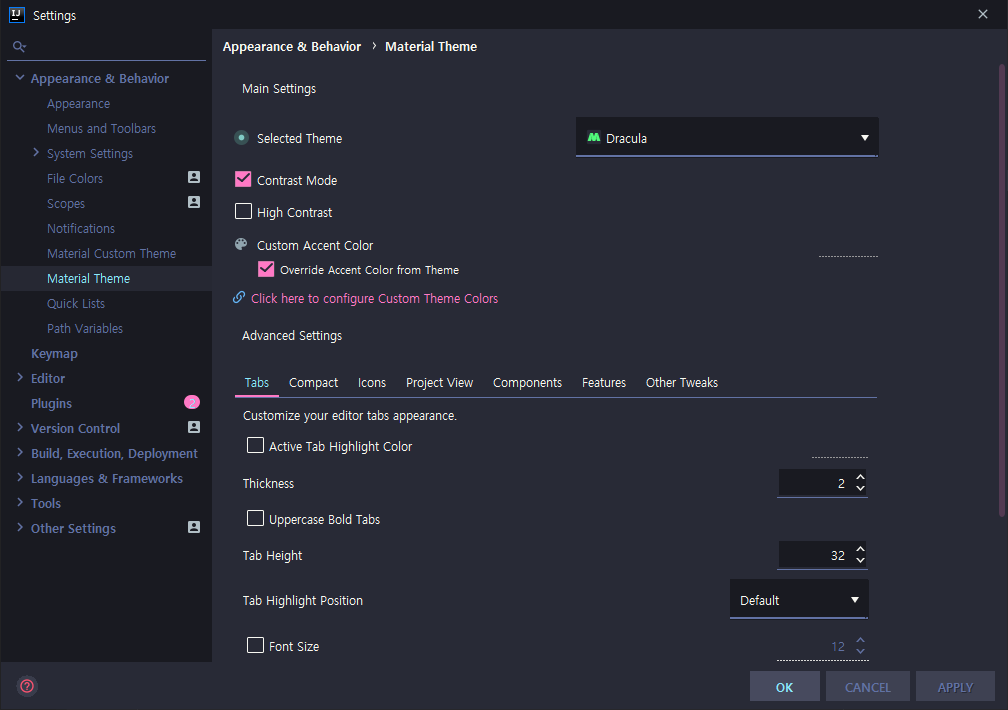Close the Settings dialog with the X

coord(983,14)
